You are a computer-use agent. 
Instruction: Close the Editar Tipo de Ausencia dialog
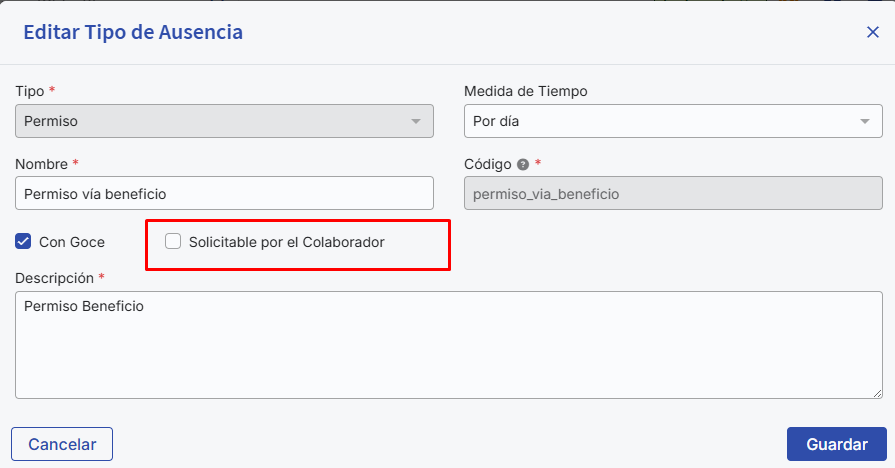pyautogui.click(x=873, y=32)
